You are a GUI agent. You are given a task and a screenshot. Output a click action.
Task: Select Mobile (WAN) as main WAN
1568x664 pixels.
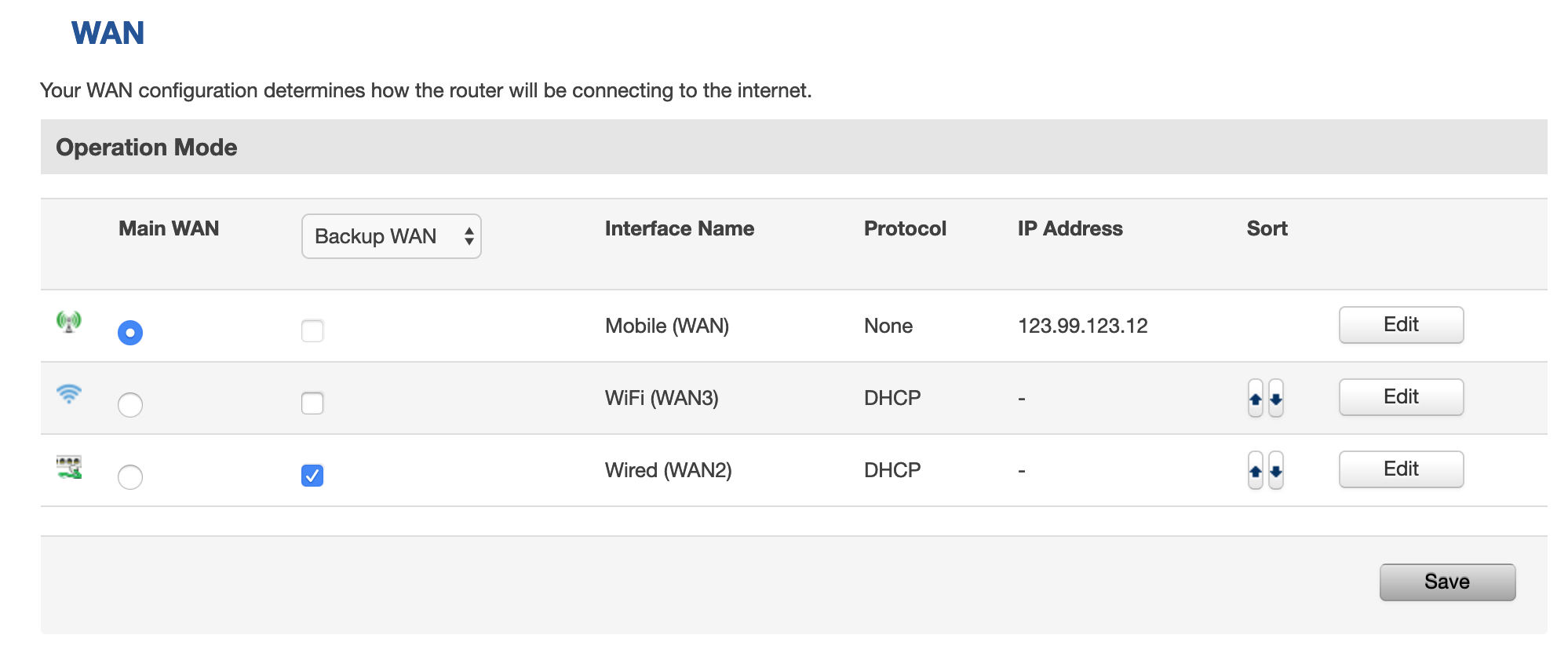click(x=130, y=333)
